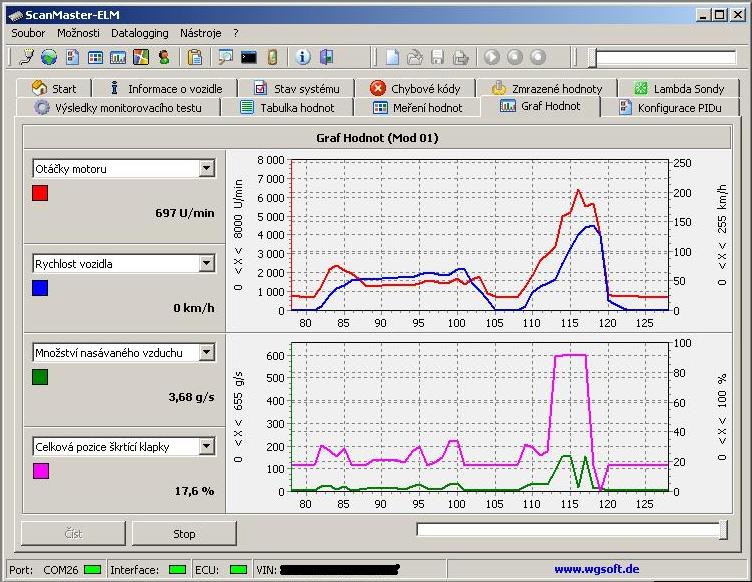This screenshot has width=752, height=582.
Task: Click the clipboard icon in toolbar
Action: click(x=195, y=57)
